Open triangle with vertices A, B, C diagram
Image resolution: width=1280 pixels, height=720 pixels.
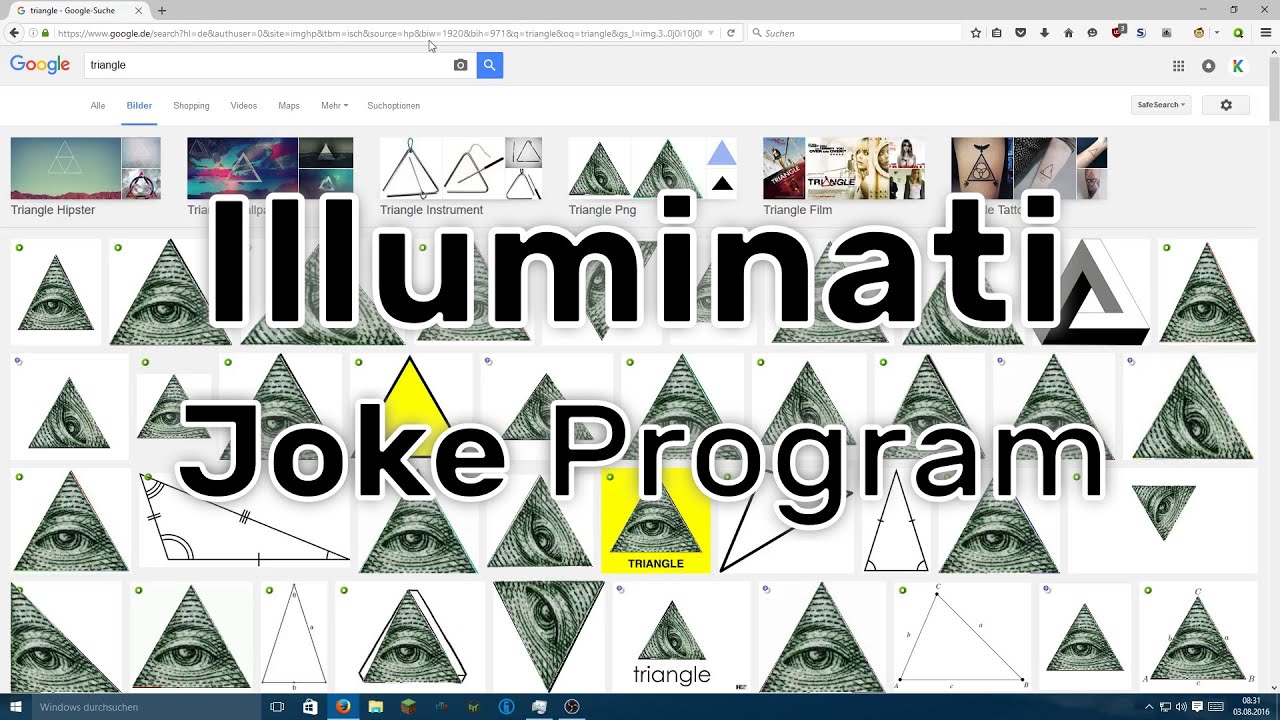[x=963, y=638]
